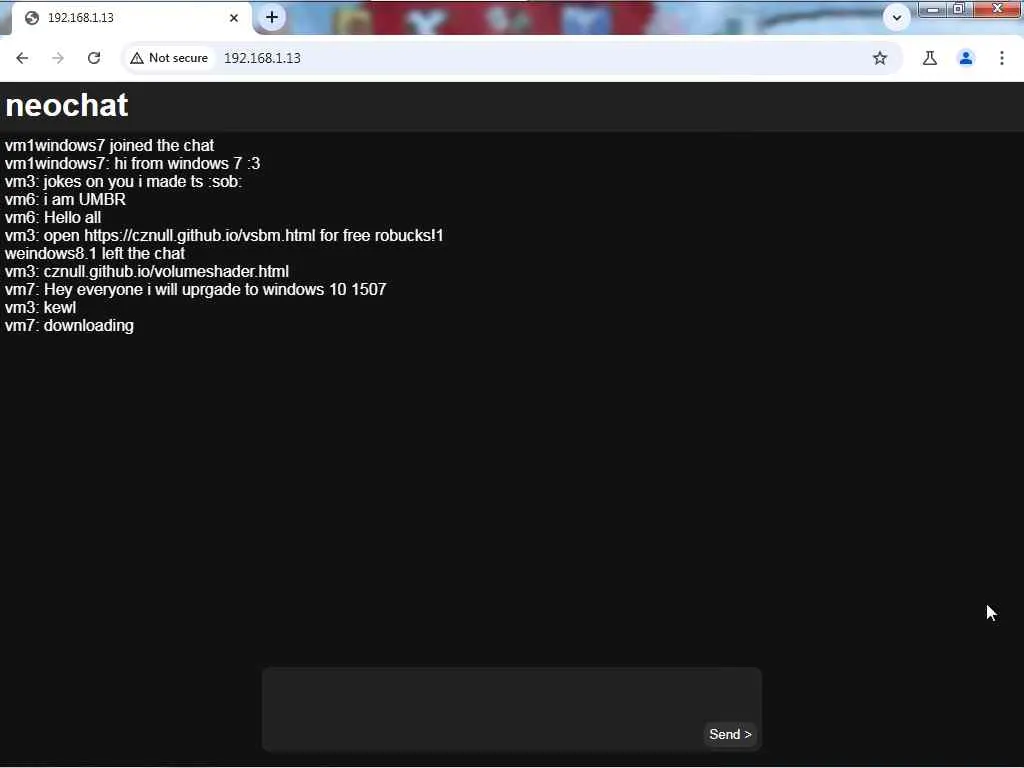
Task: Reload the neochat page
Action: pyautogui.click(x=94, y=58)
